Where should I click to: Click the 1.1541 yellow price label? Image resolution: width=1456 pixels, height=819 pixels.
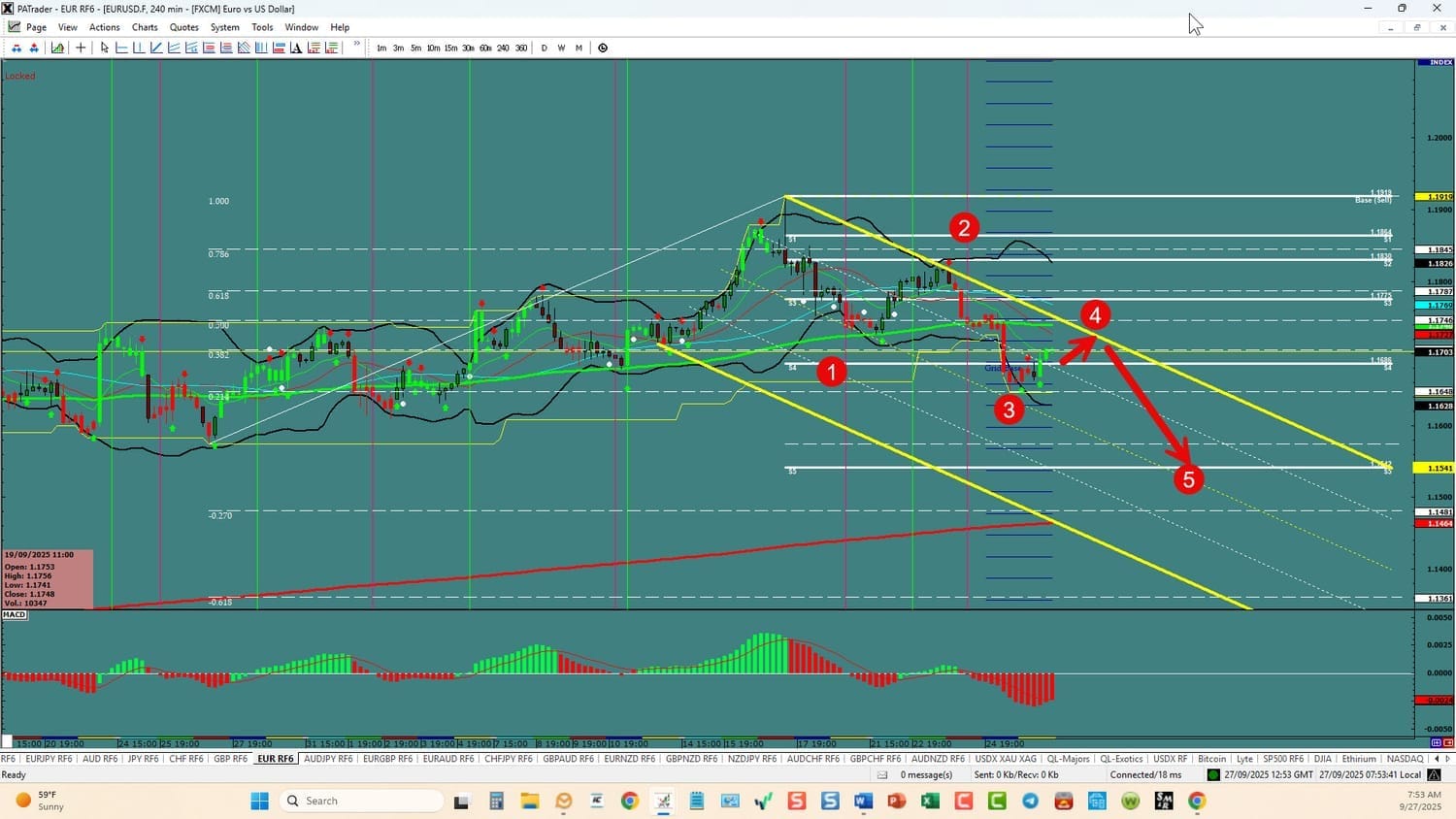[1435, 468]
